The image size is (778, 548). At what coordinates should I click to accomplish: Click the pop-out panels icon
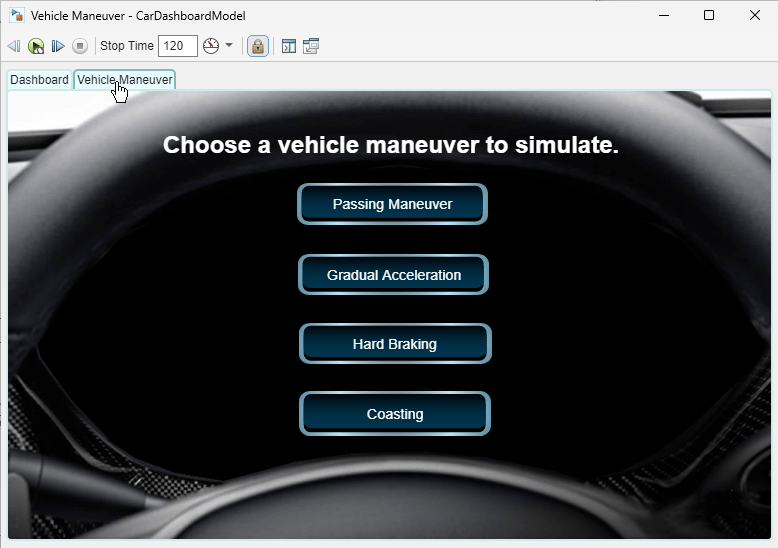click(311, 46)
